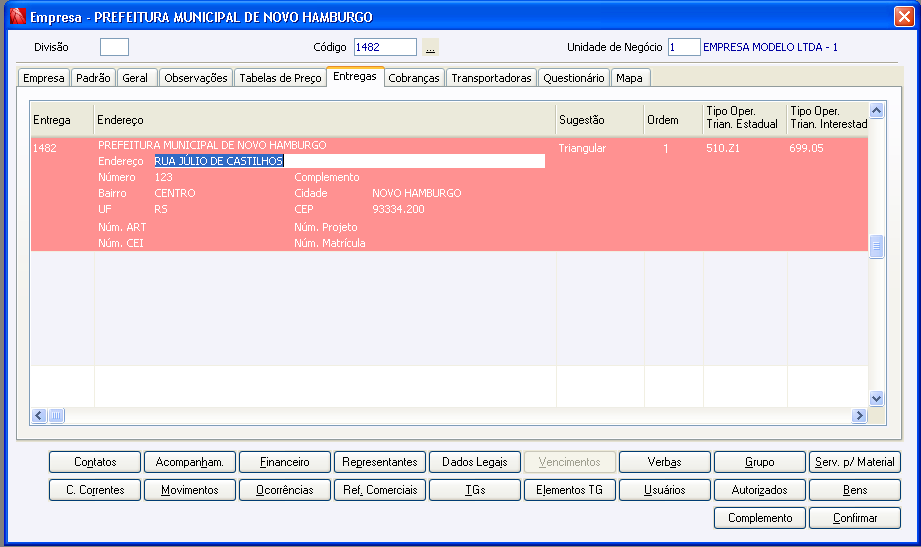Open Dados Legais
921x547 pixels.
475,462
